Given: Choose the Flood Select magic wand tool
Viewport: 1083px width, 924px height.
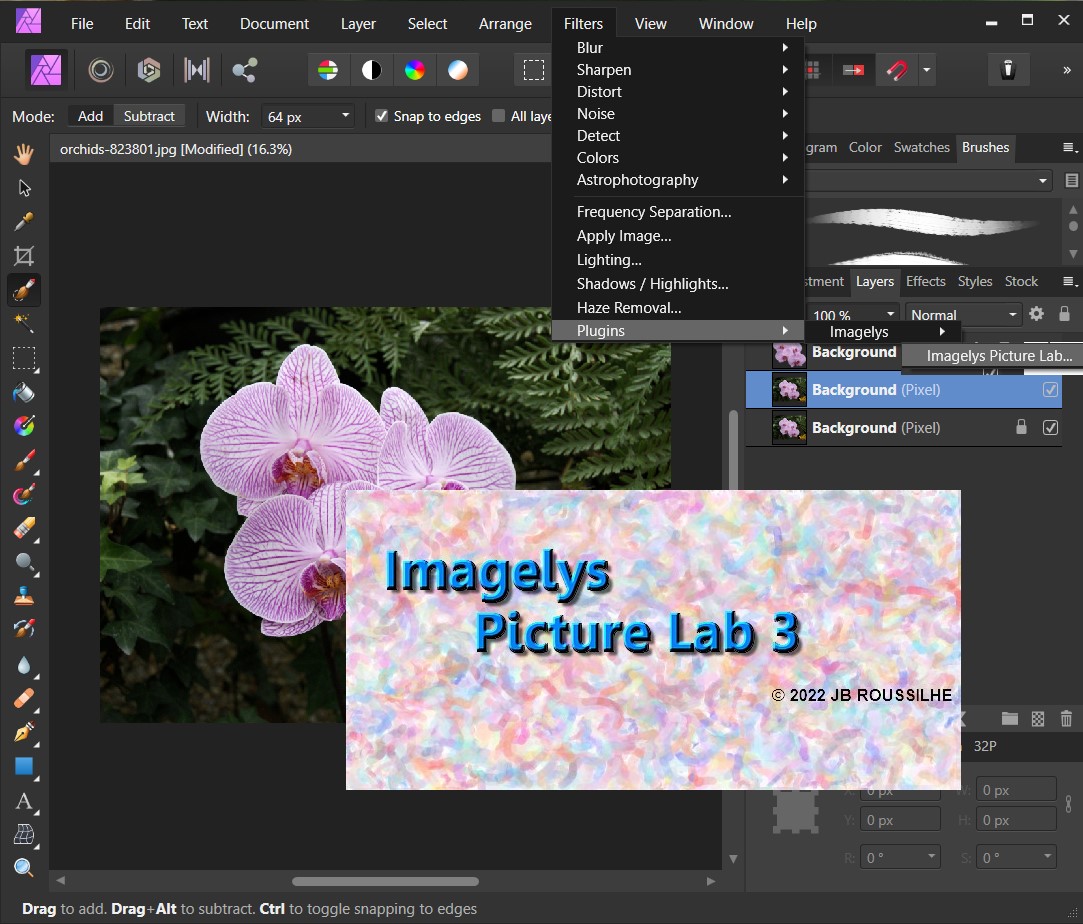Looking at the screenshot, I should (23, 323).
